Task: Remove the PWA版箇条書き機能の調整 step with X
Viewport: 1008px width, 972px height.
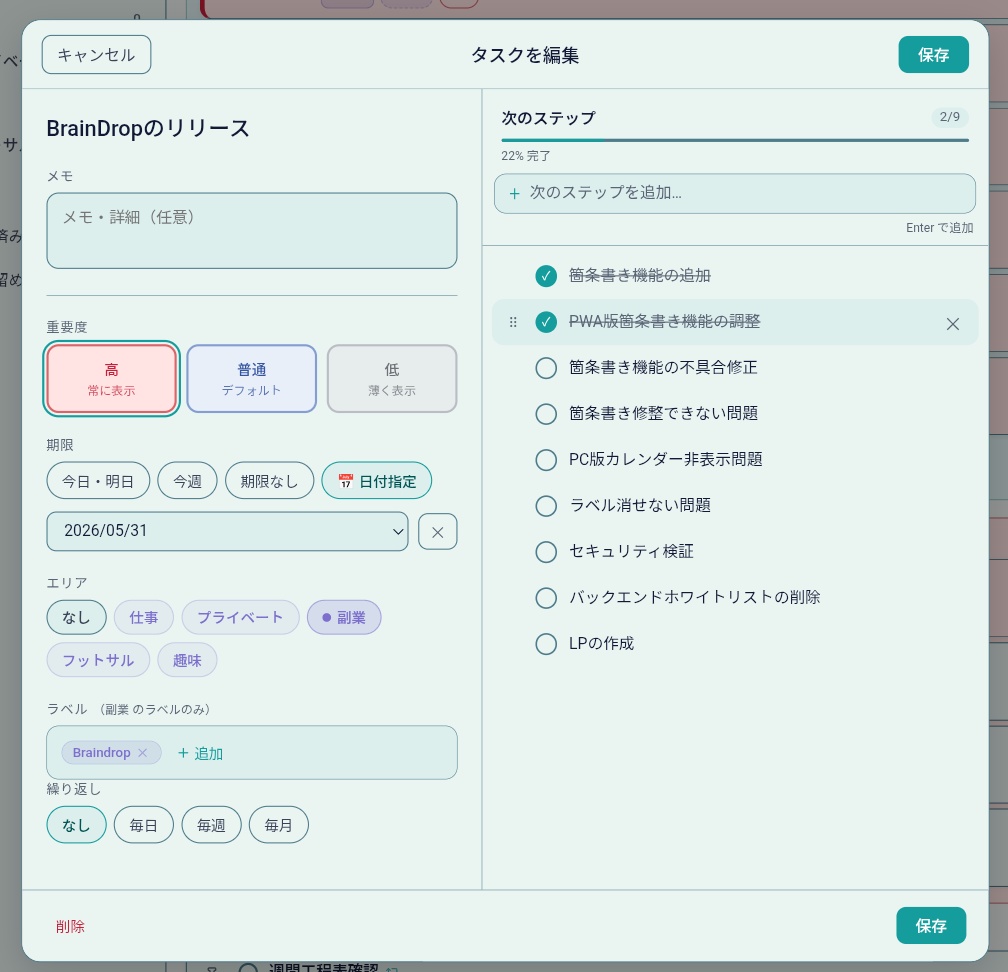Action: coord(953,324)
